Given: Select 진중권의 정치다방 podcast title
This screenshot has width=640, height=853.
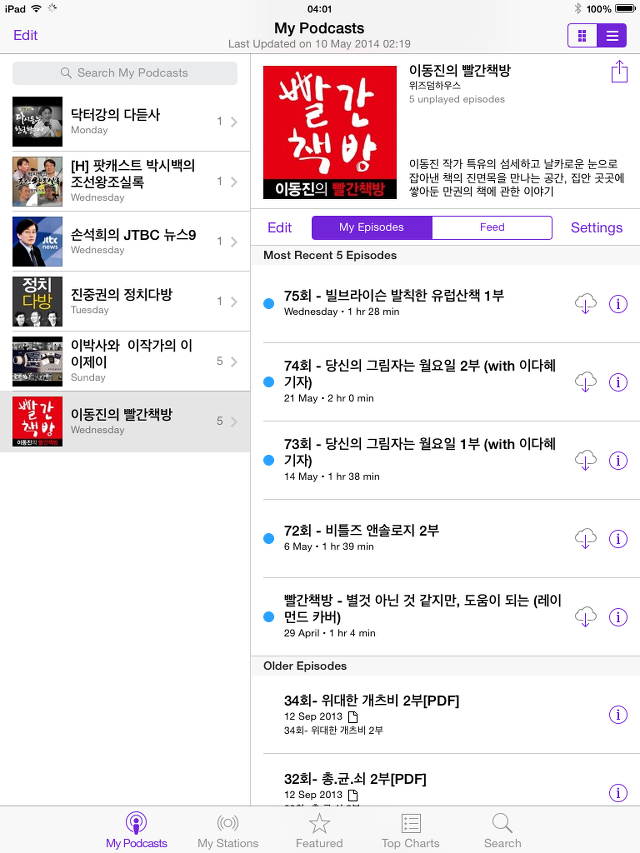Looking at the screenshot, I should point(121,294).
